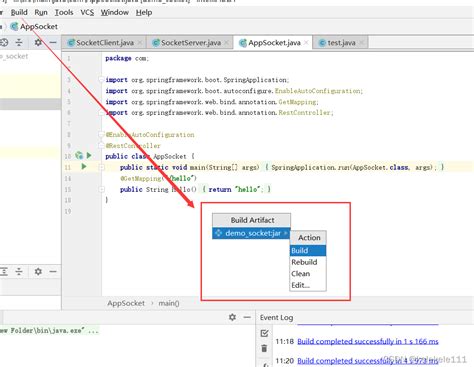This screenshot has width=474, height=367.
Task: Collapse all using project panel toolbar icon
Action: pyautogui.click(x=19, y=43)
